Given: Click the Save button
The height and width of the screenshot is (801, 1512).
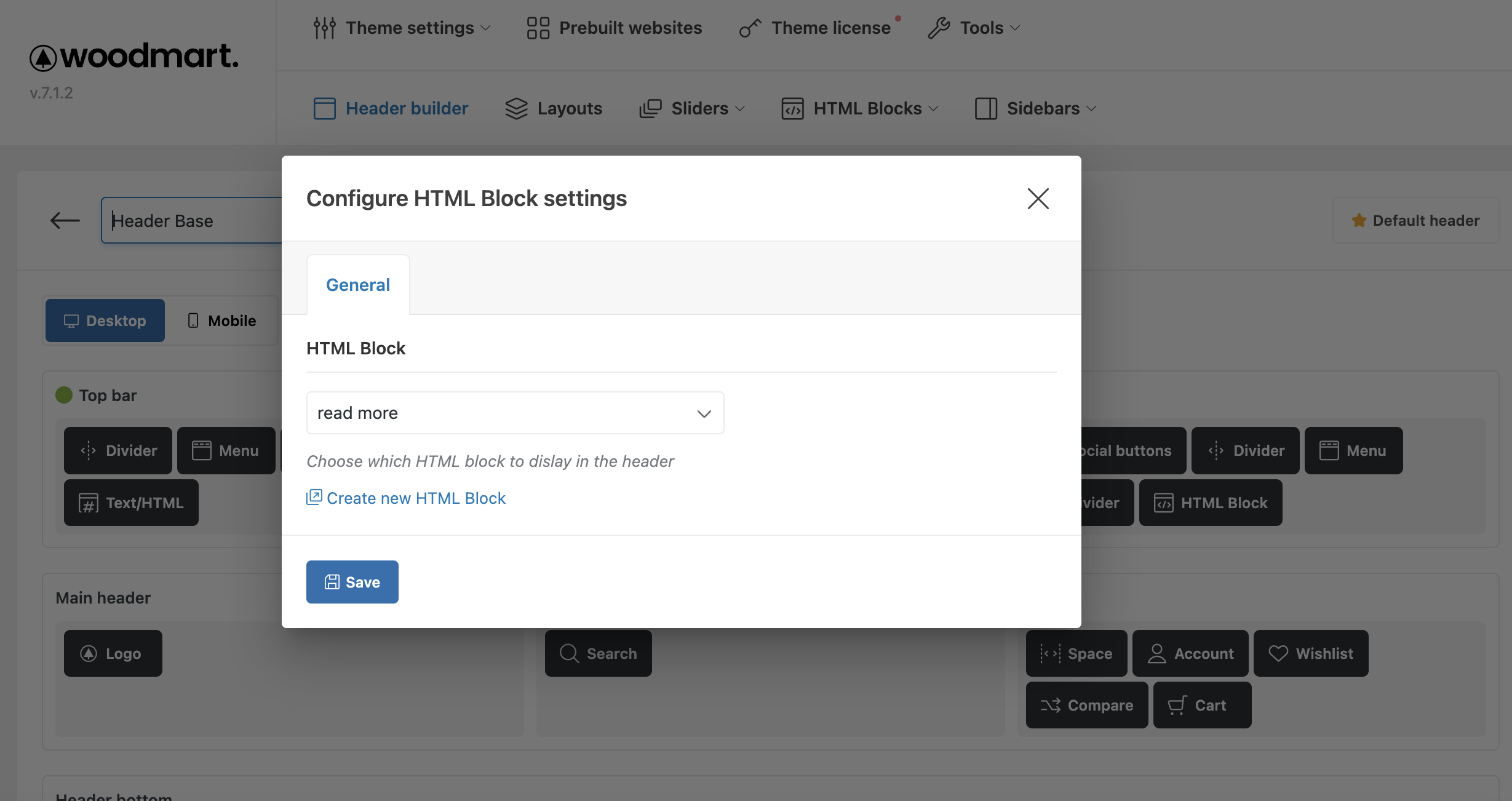Looking at the screenshot, I should 352,582.
